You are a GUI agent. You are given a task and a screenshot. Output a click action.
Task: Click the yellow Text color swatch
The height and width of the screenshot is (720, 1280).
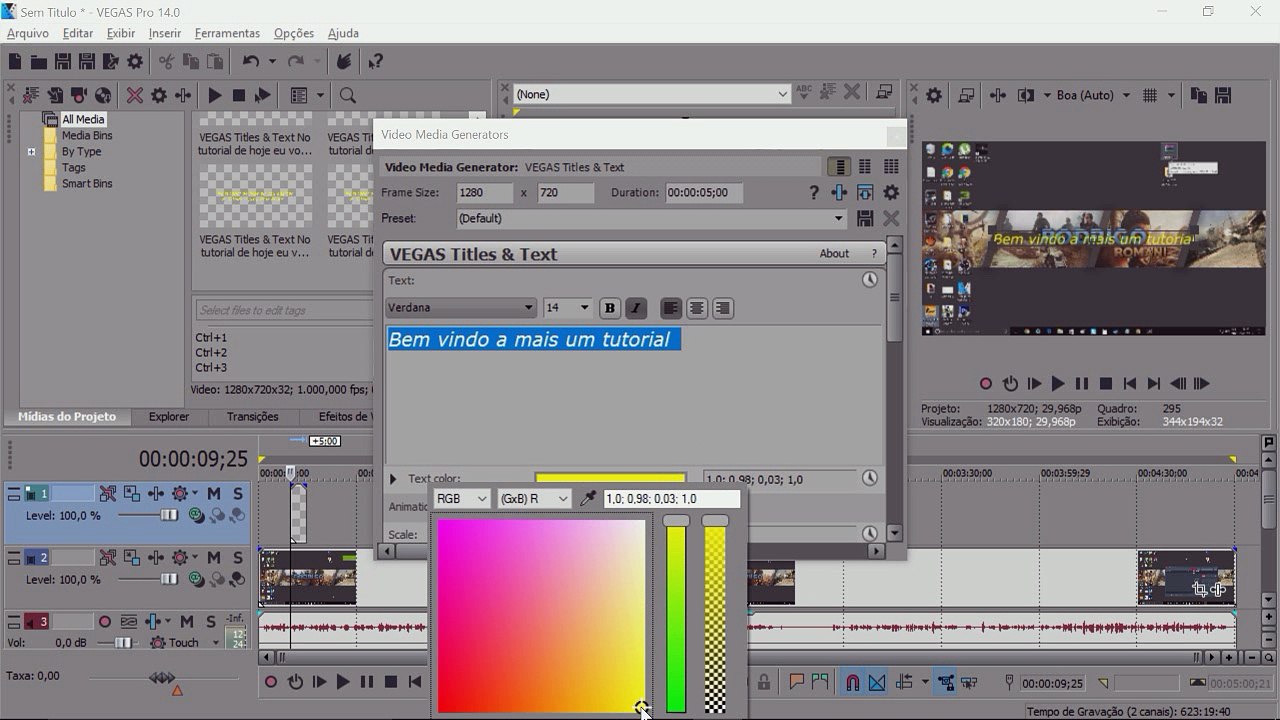click(x=610, y=479)
